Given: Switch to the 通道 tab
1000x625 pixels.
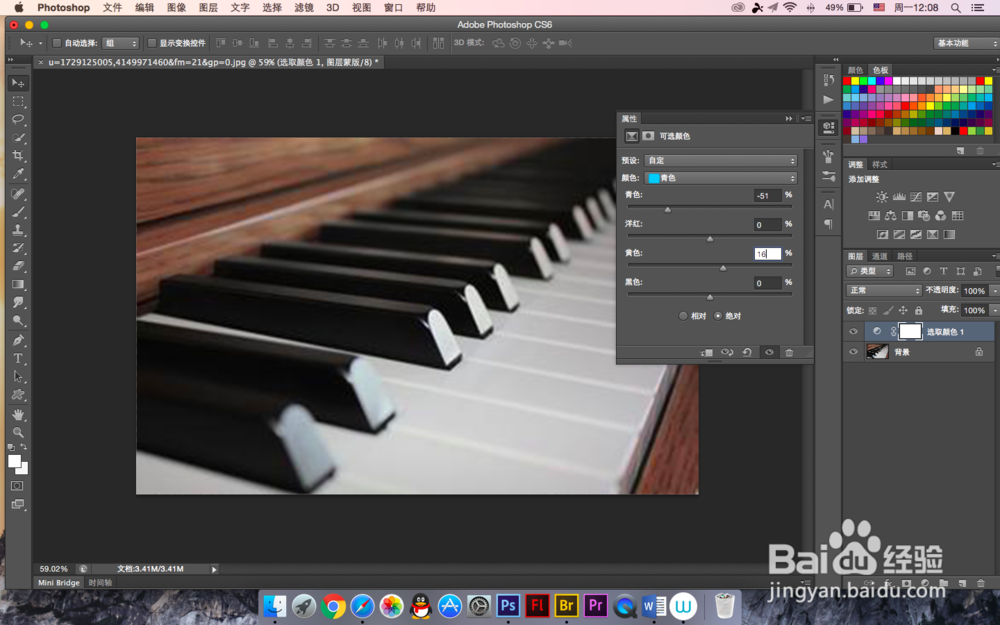Looking at the screenshot, I should [x=879, y=256].
